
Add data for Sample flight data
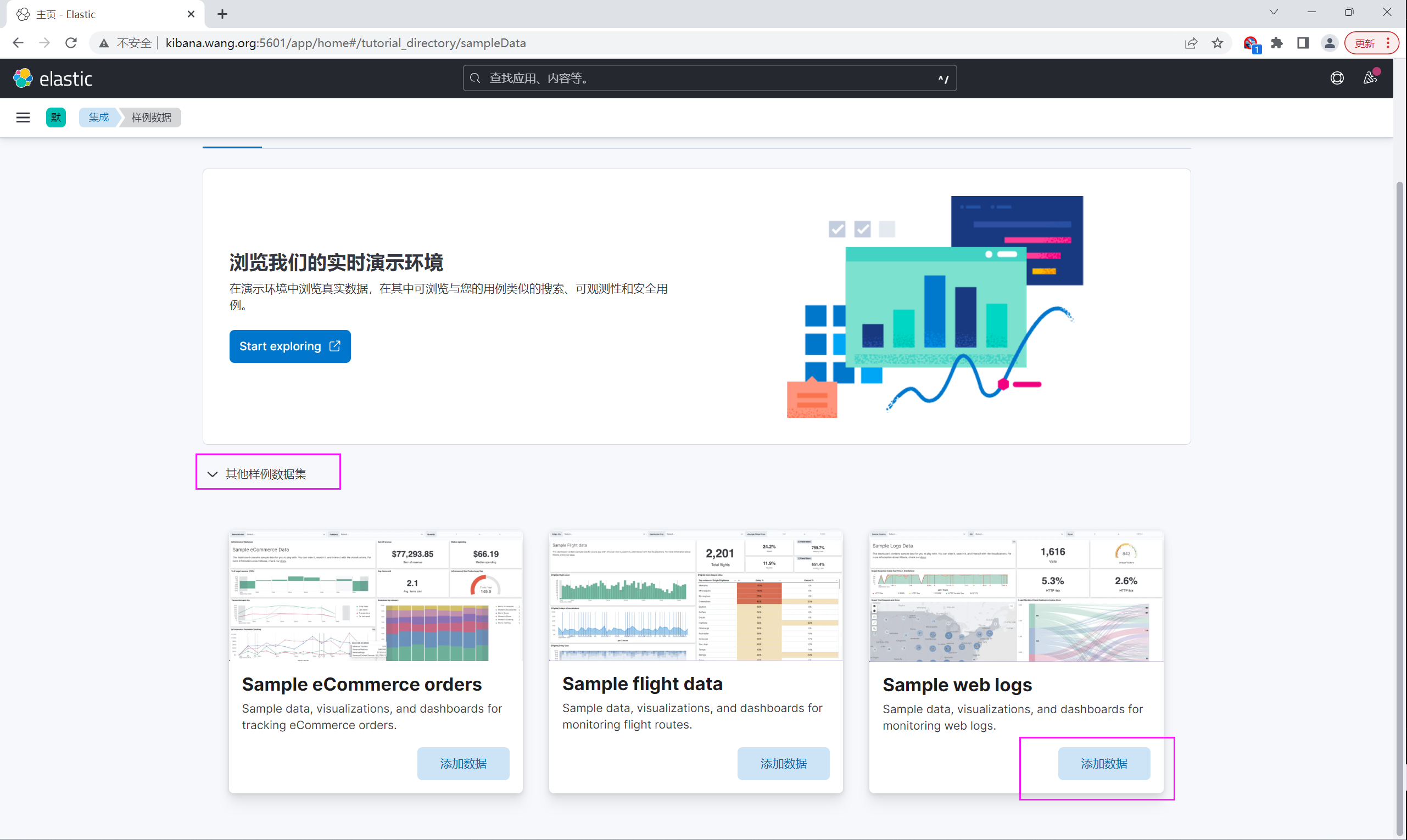tap(783, 764)
